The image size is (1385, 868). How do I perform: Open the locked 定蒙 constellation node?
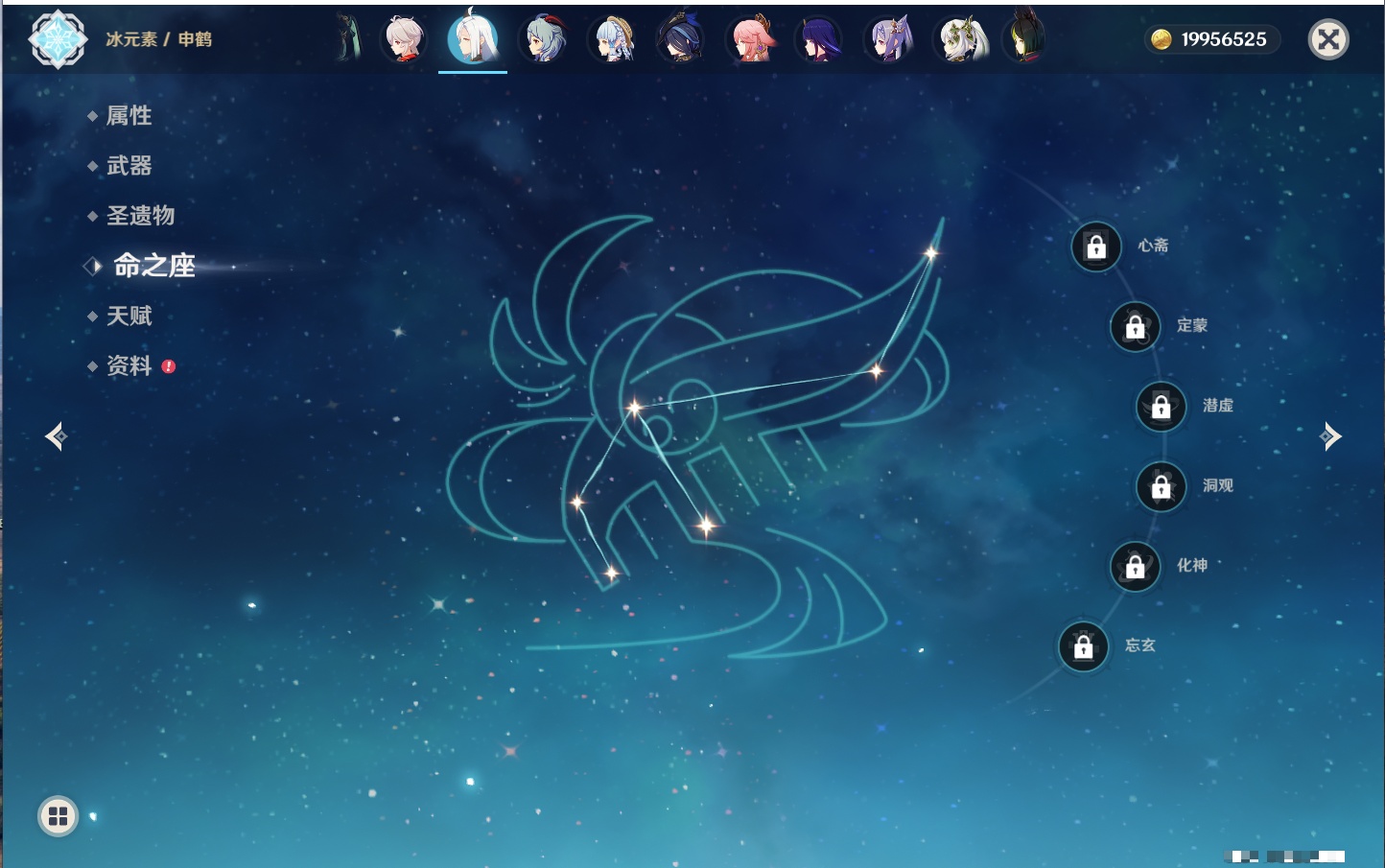click(x=1136, y=326)
